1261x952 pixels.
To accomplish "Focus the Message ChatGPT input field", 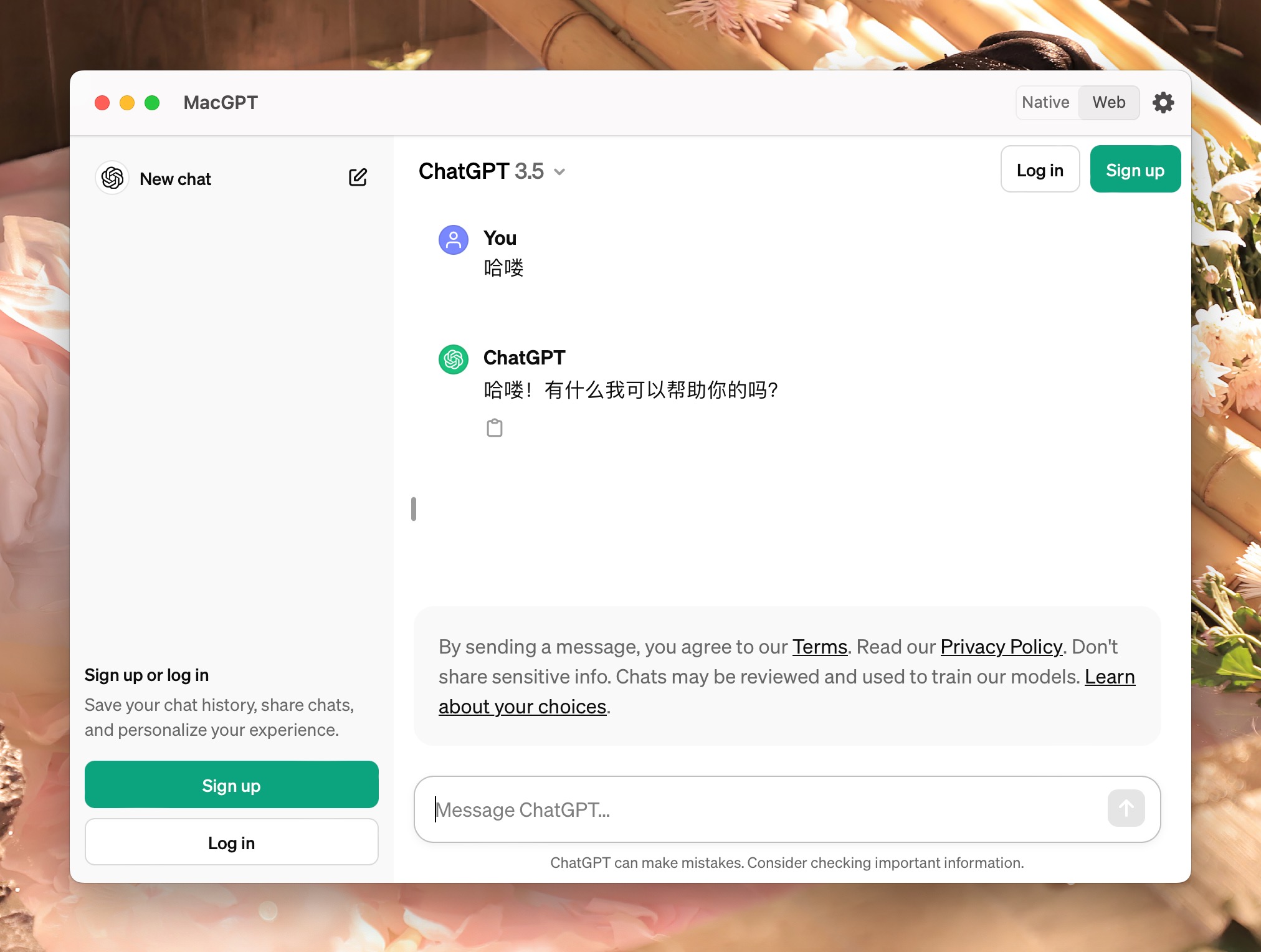I will [766, 809].
